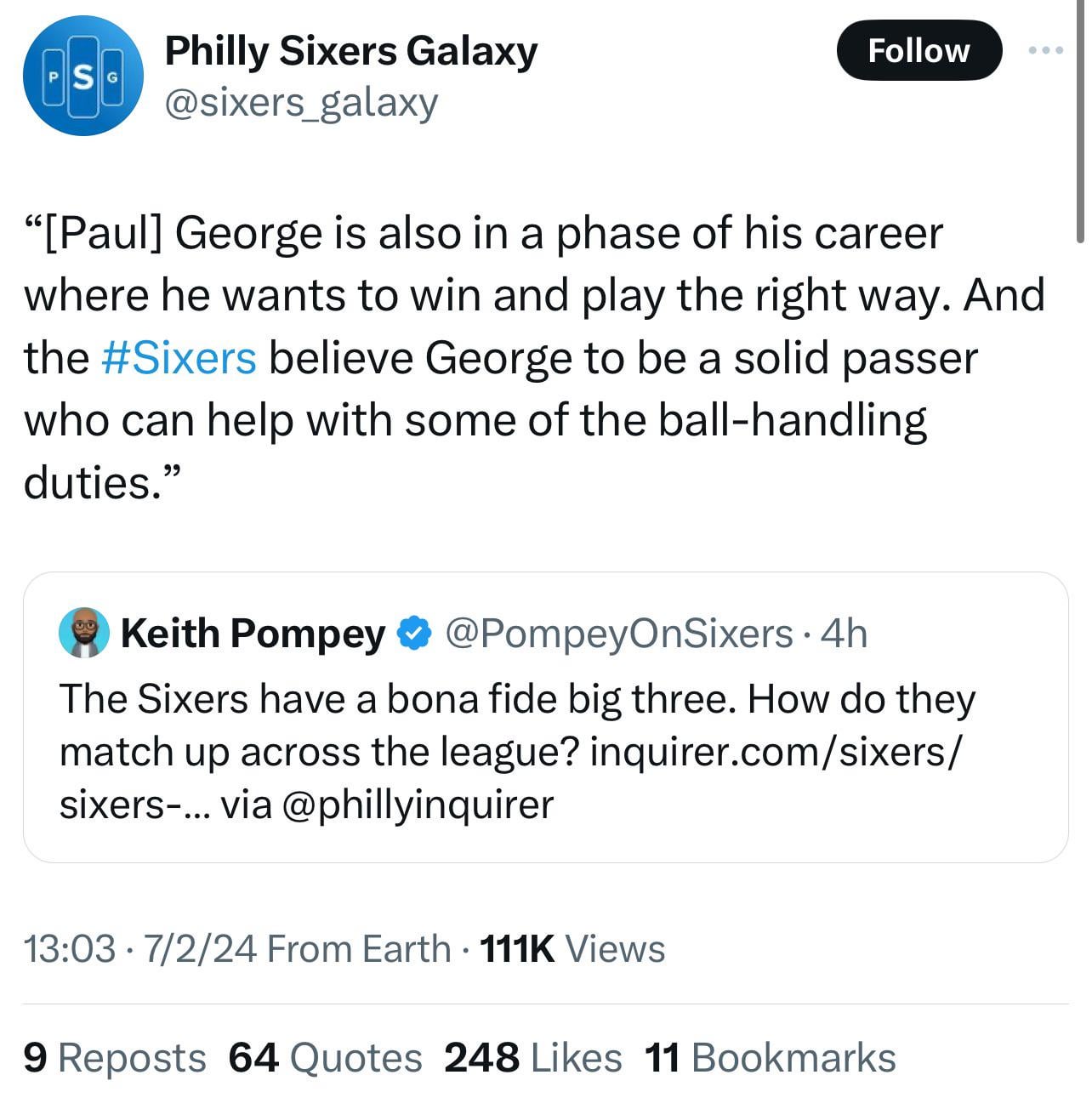Click the 13:03 · 7/2/24 timestamp
This screenshot has height=1109, width=1092.
(140, 949)
